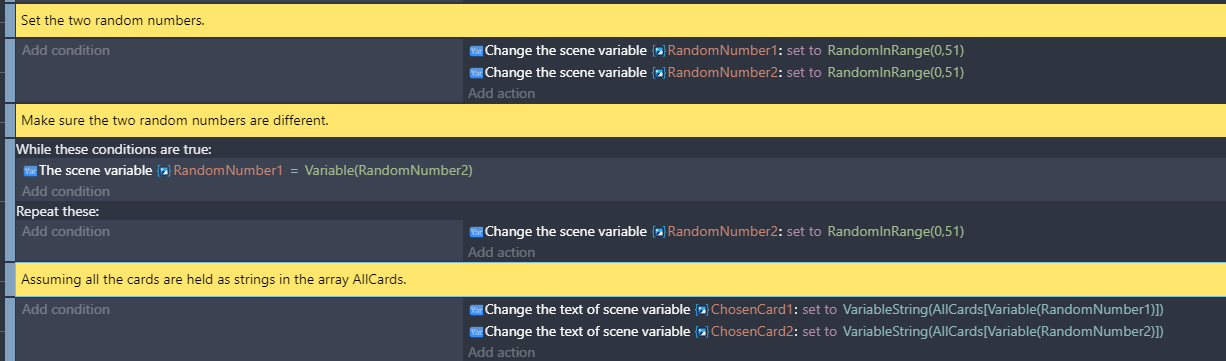Add condition to the first event
Image resolution: width=1226 pixels, height=361 pixels.
click(x=66, y=50)
